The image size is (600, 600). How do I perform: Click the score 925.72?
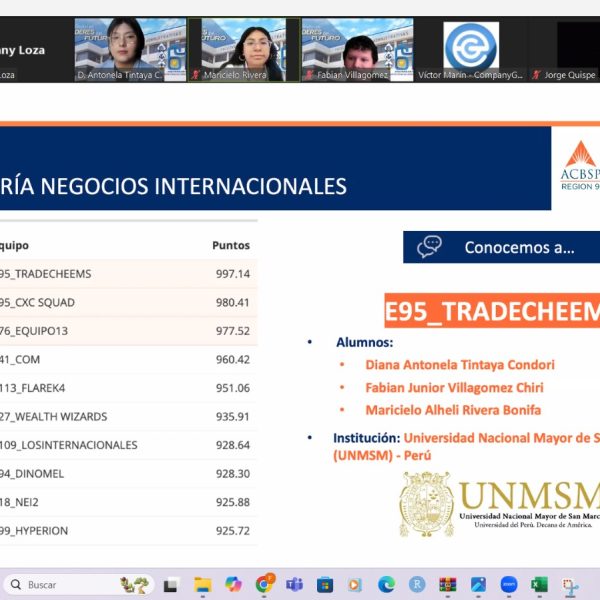[x=233, y=531]
